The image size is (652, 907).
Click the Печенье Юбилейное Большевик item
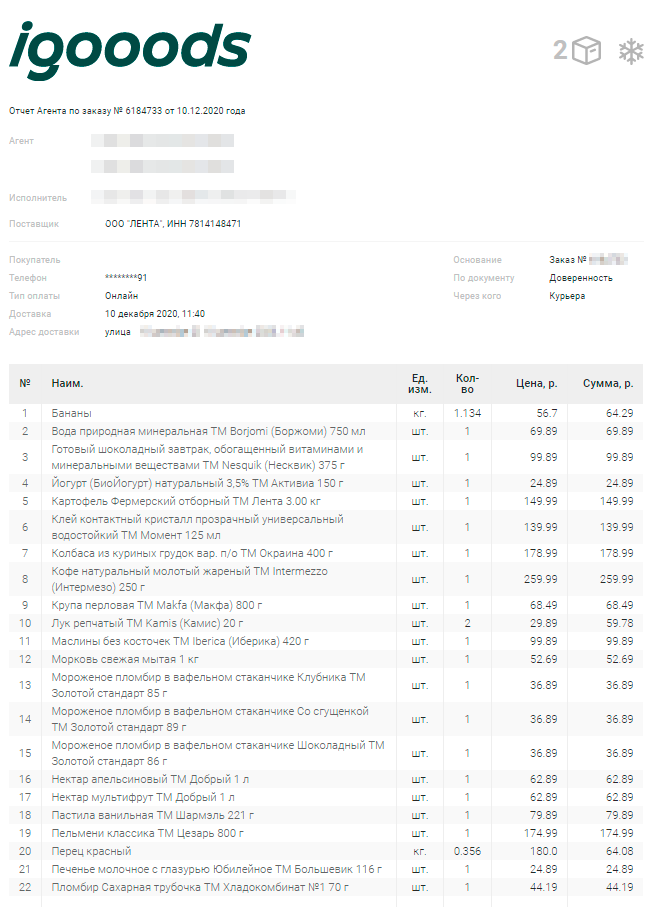pos(216,869)
